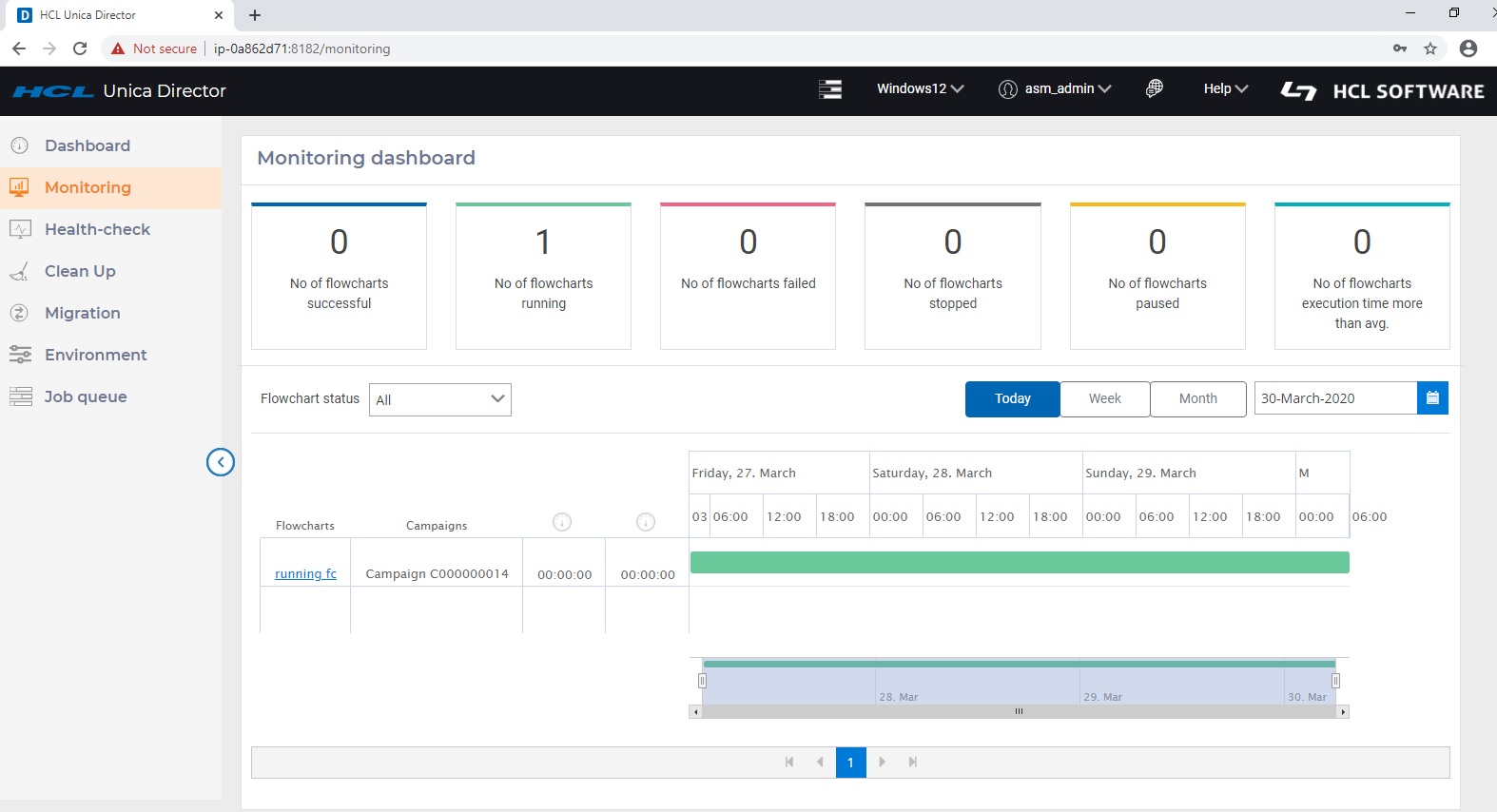Open the Job queue page

85,396
